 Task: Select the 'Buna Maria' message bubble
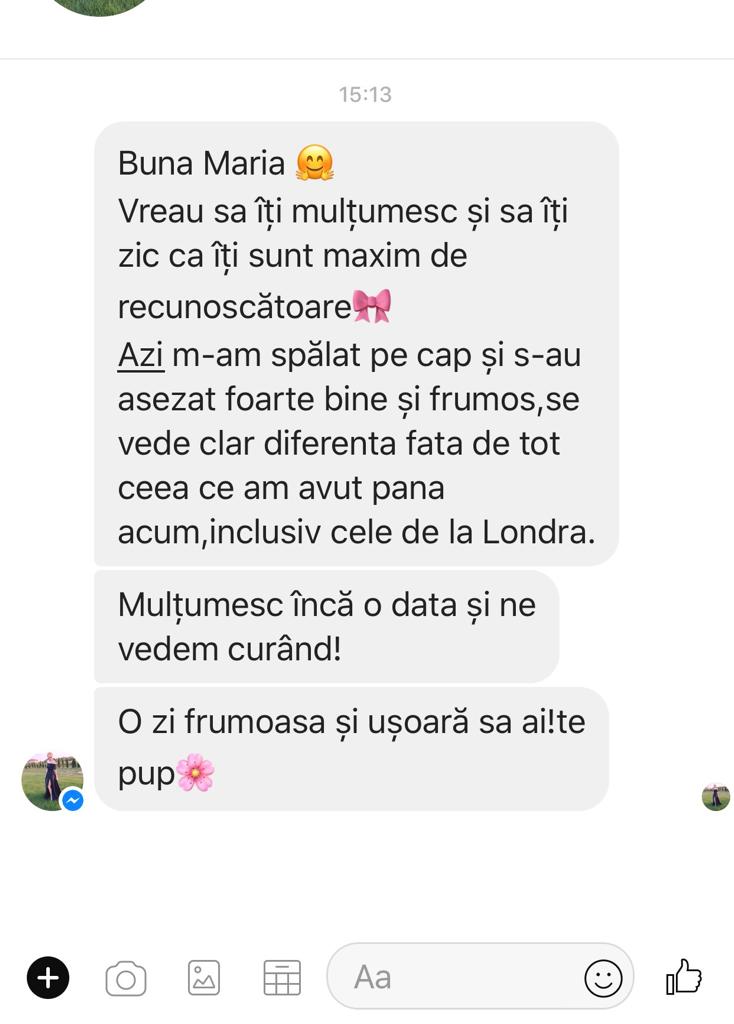coord(357,344)
